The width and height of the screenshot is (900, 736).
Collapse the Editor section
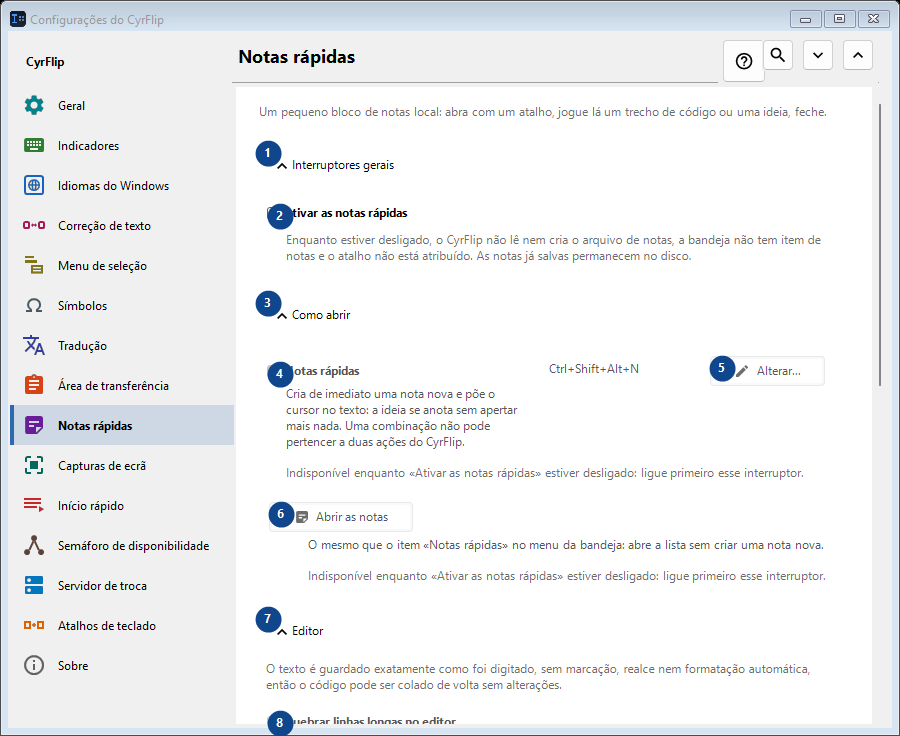(x=301, y=631)
